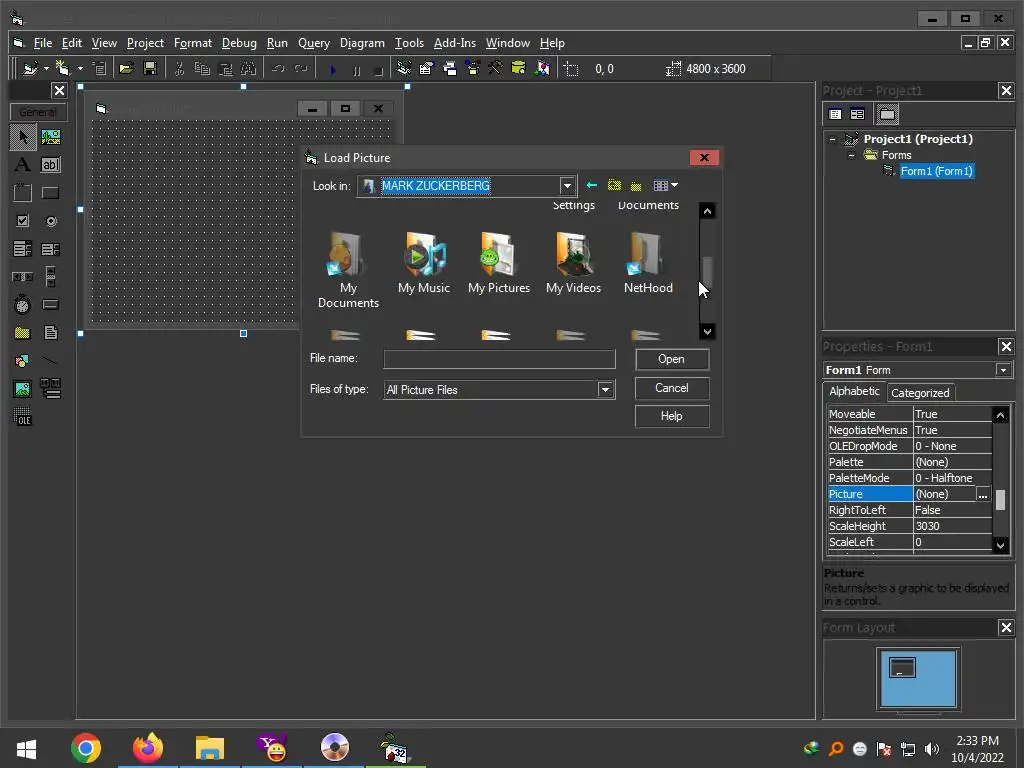
Task: Select the Data control tool
Action: (51, 389)
